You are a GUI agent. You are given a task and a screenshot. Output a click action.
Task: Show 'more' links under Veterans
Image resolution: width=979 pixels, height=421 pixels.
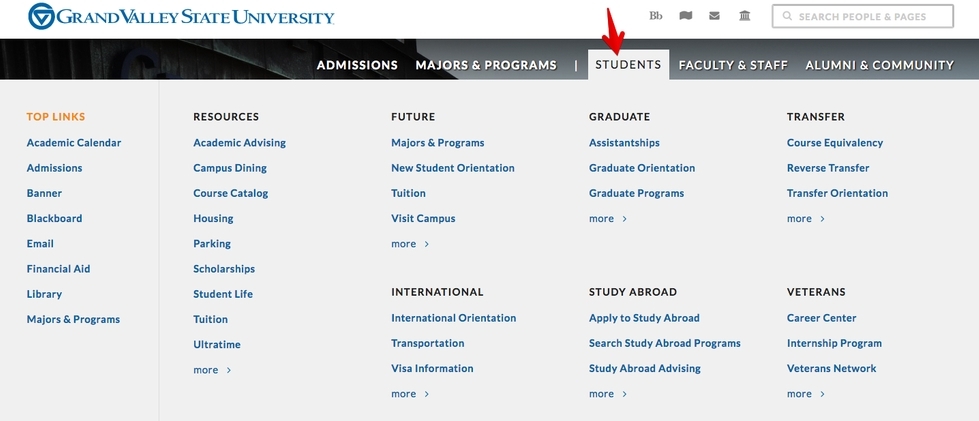(x=806, y=394)
